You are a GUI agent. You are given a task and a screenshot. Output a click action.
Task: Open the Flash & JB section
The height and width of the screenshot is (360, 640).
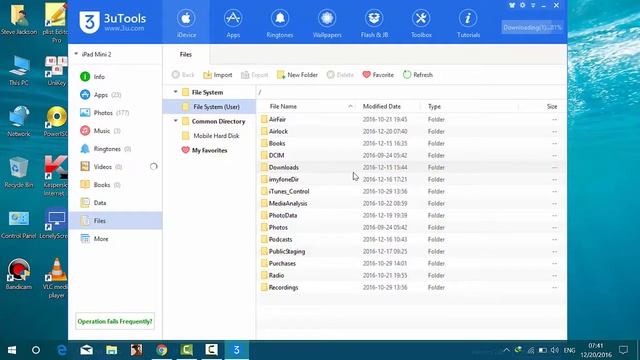tap(374, 23)
